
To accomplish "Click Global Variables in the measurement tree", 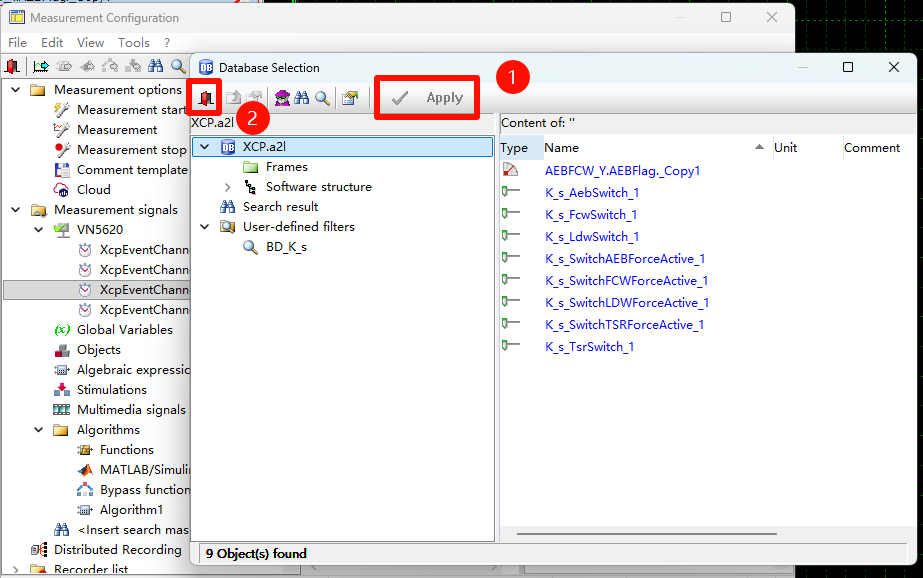I will (x=124, y=330).
